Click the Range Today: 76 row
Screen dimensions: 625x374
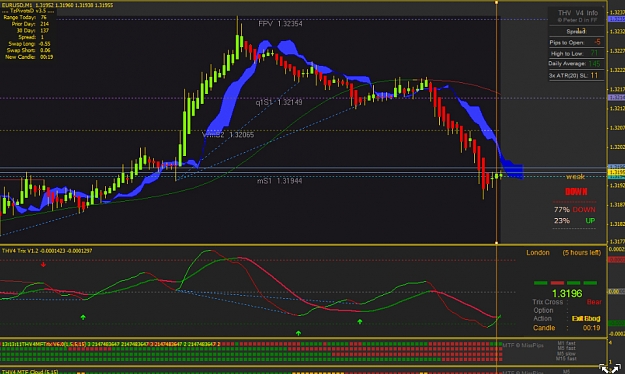25,17
